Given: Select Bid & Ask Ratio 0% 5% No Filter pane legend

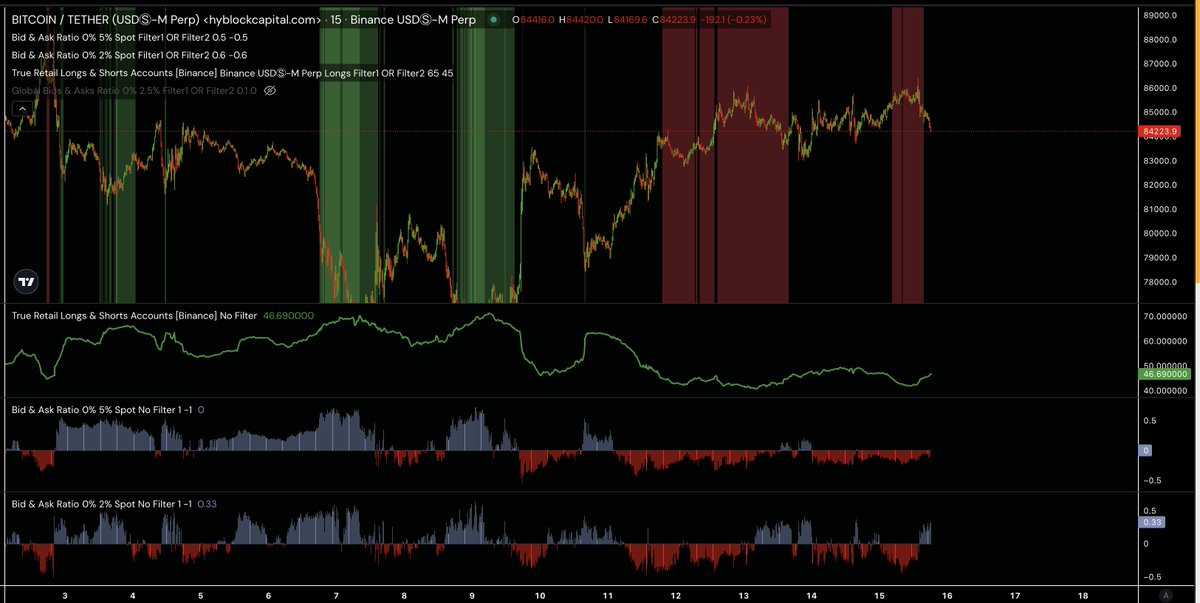Looking at the screenshot, I should tap(102, 409).
